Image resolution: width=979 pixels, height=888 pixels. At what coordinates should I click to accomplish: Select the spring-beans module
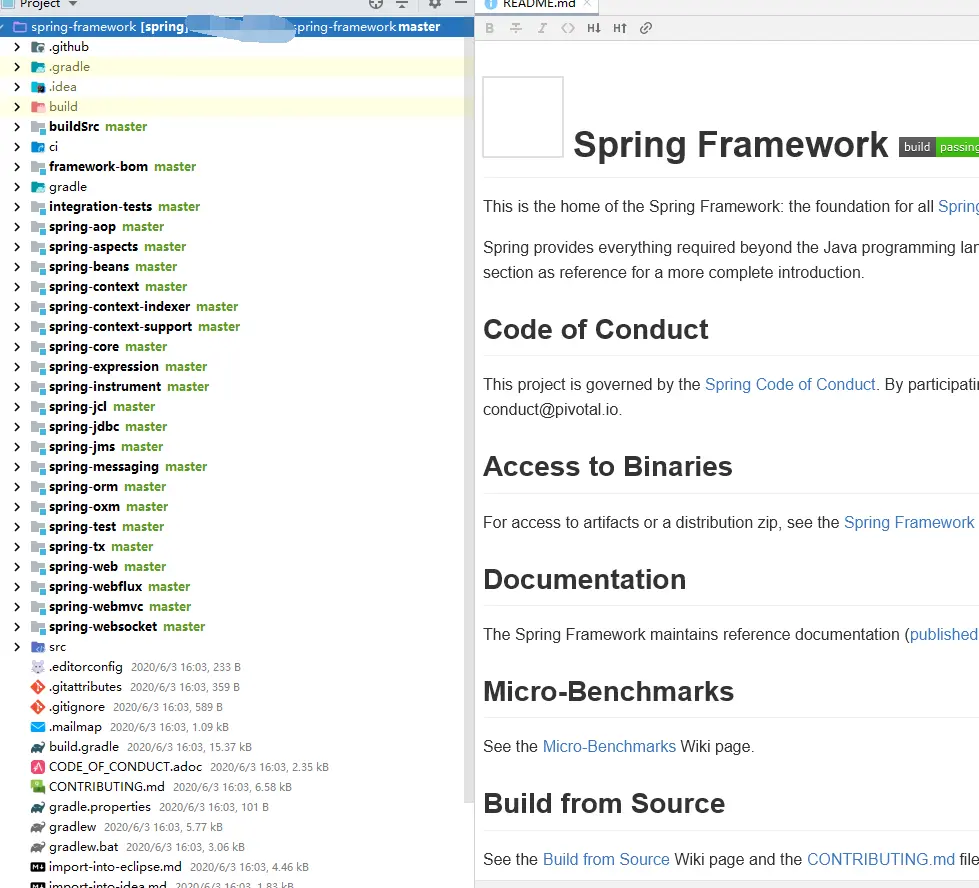[89, 267]
